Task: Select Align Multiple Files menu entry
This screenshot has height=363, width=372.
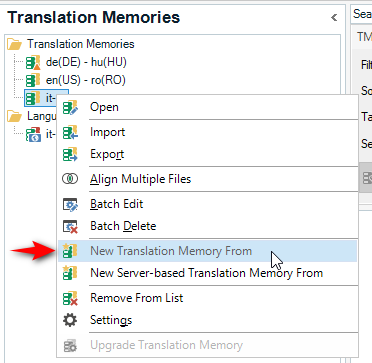Action: [207, 179]
